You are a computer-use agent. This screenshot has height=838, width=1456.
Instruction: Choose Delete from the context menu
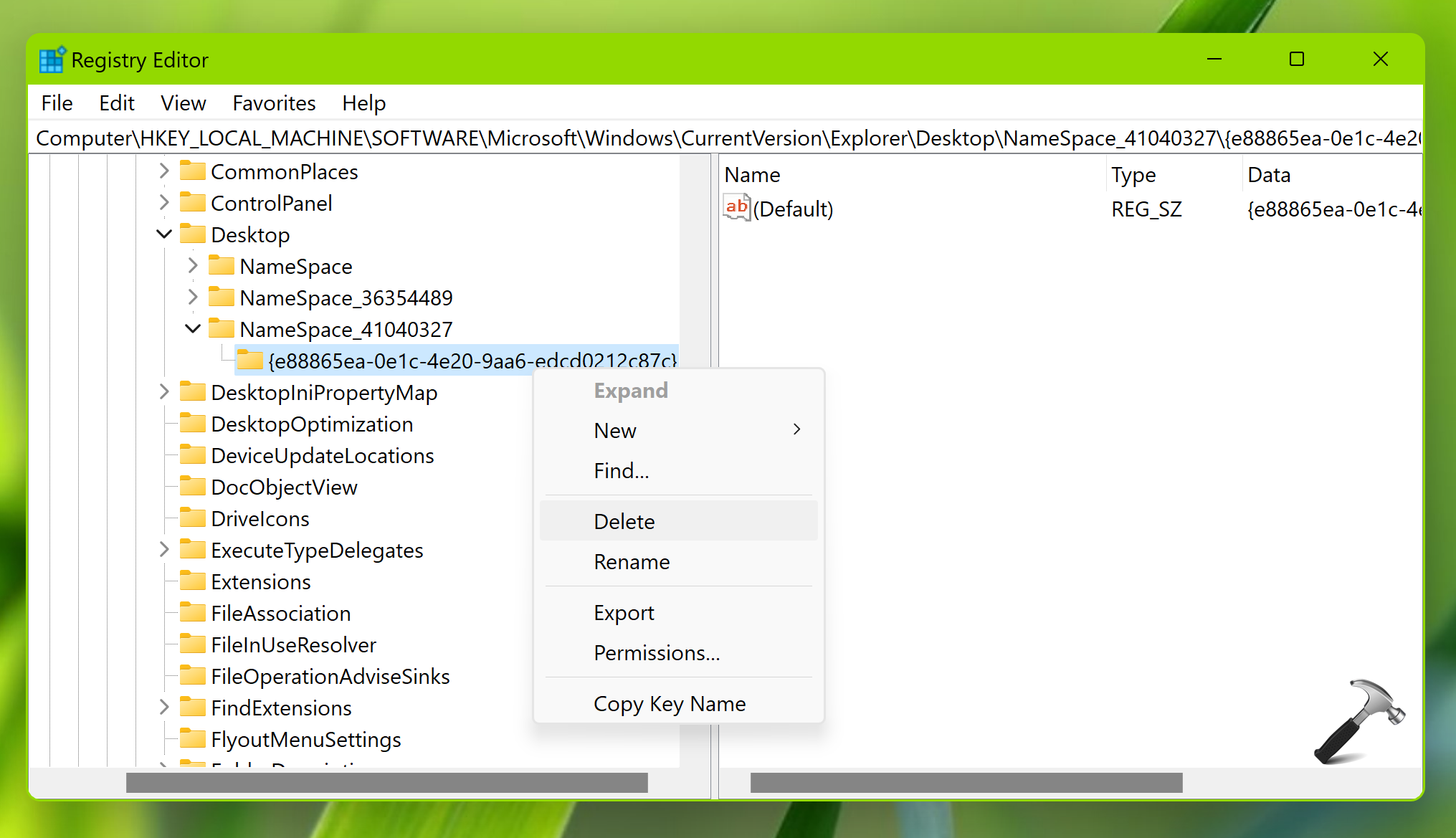(624, 521)
